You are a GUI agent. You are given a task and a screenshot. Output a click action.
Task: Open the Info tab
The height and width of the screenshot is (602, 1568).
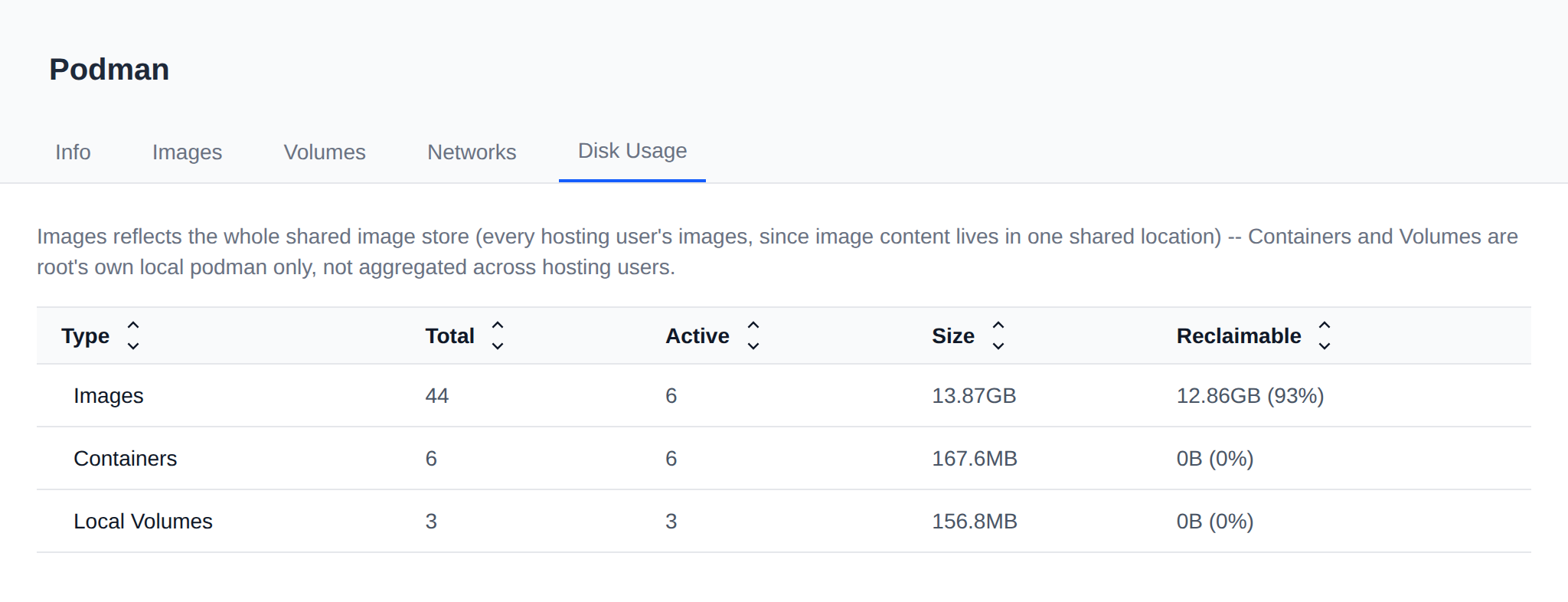tap(73, 152)
